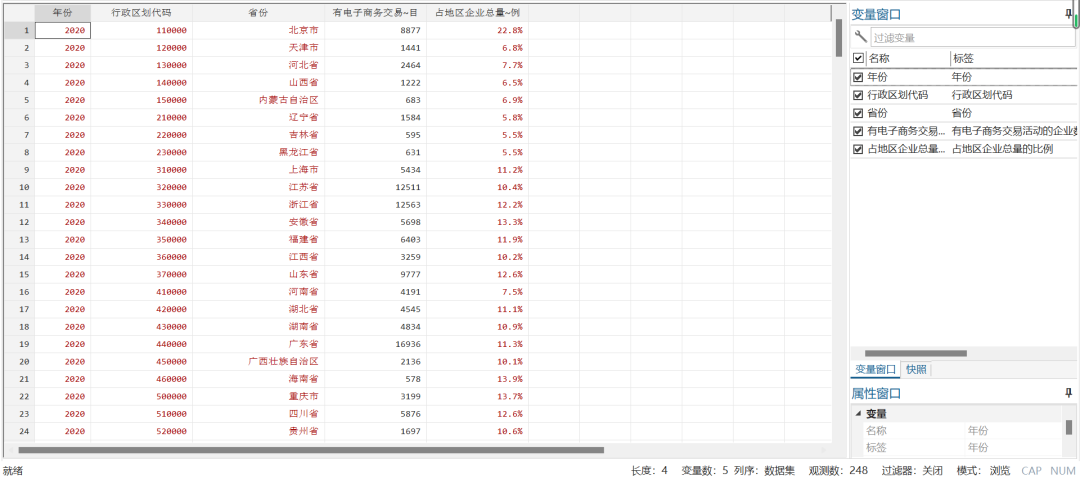Uncheck the 有电子商务交易 variable checkbox
The height and width of the screenshot is (478, 1080).
click(x=858, y=131)
